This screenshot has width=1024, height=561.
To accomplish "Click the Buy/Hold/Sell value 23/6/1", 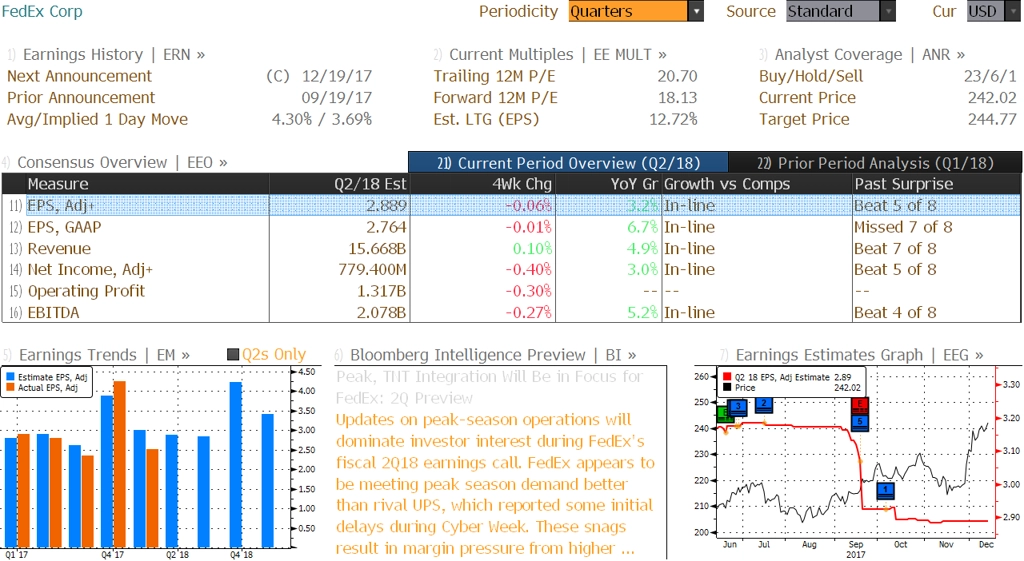I will coord(990,76).
